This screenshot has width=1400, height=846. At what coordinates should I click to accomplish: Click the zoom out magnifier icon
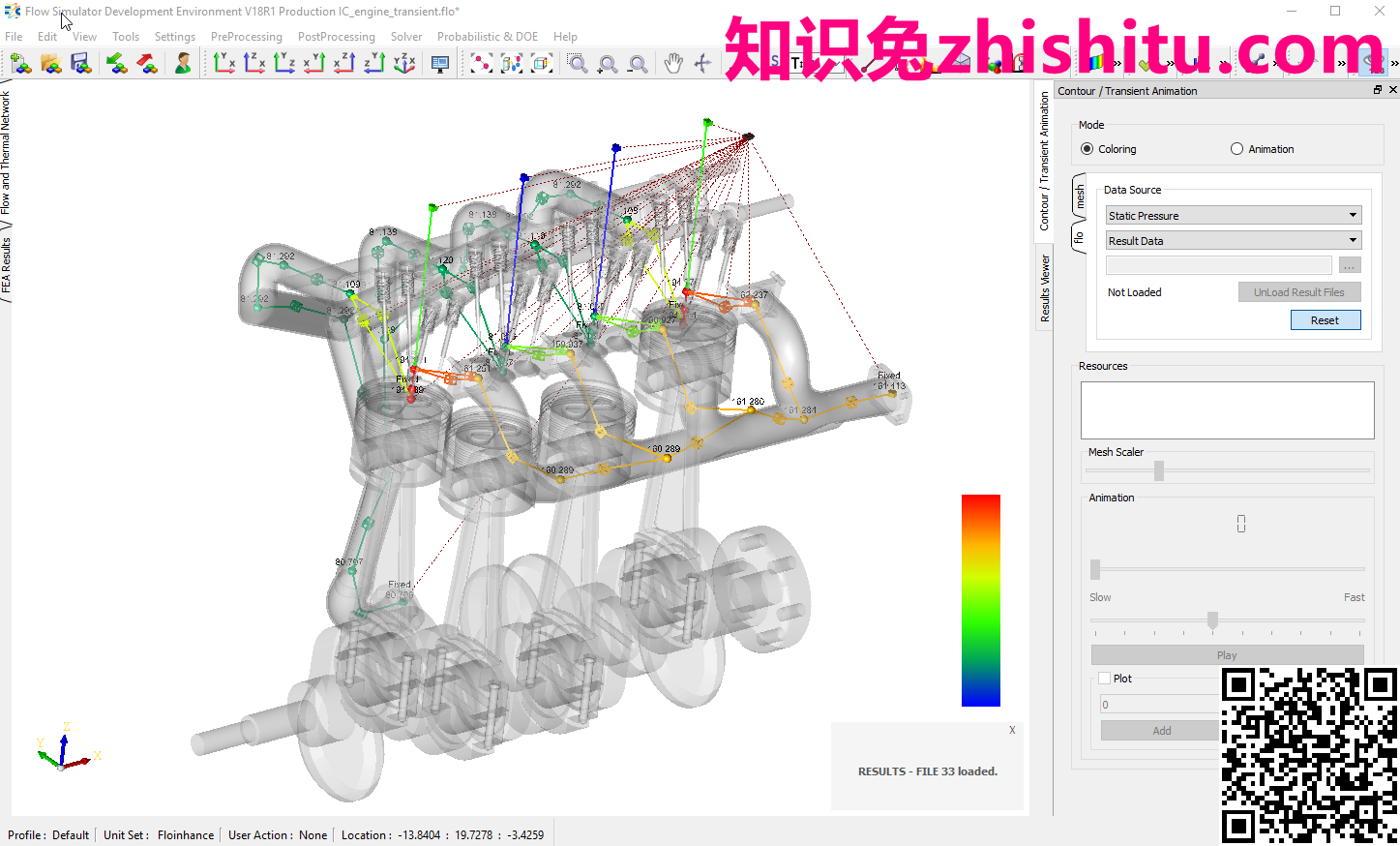[638, 64]
